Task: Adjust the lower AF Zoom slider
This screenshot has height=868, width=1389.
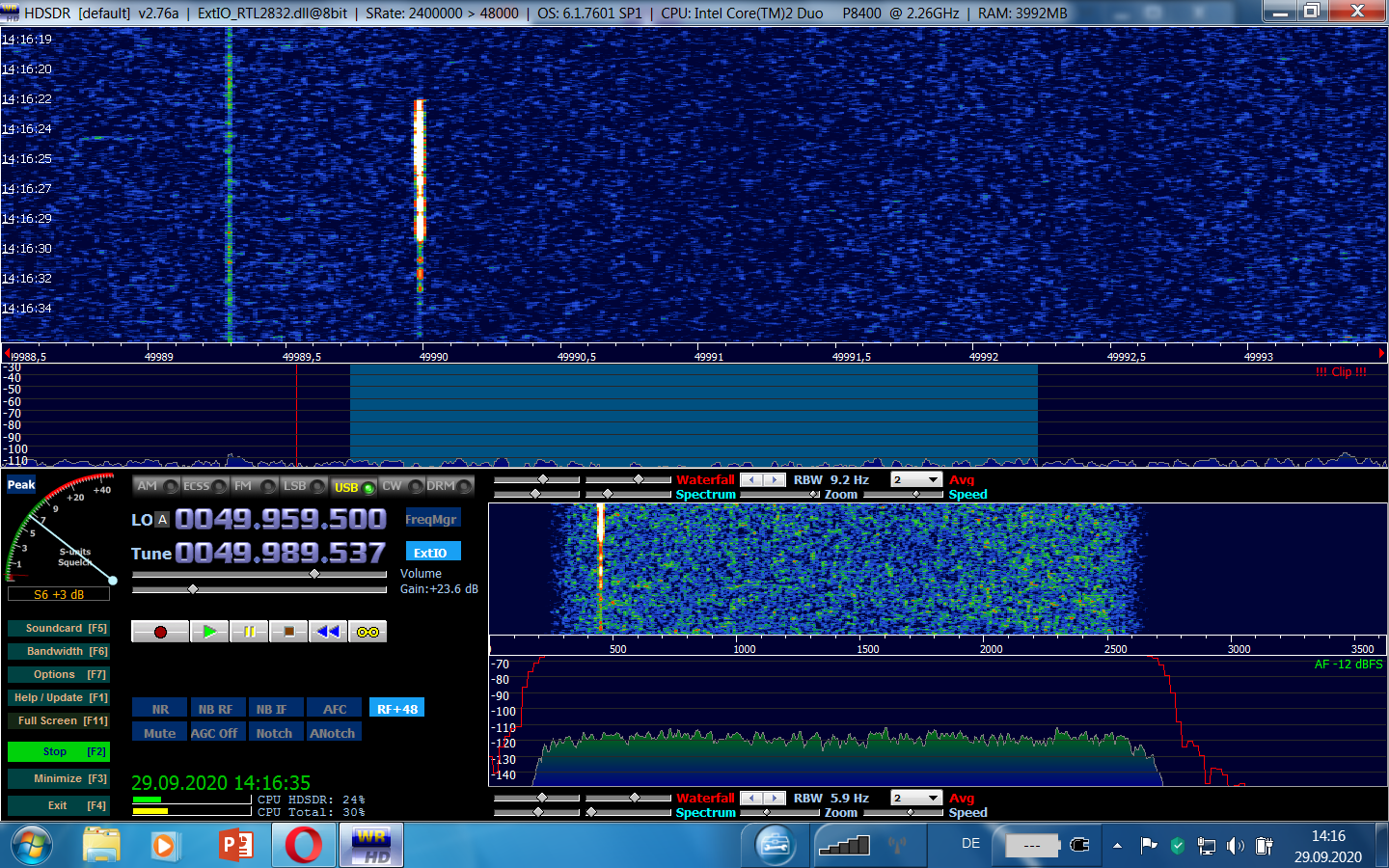Action: (x=780, y=813)
